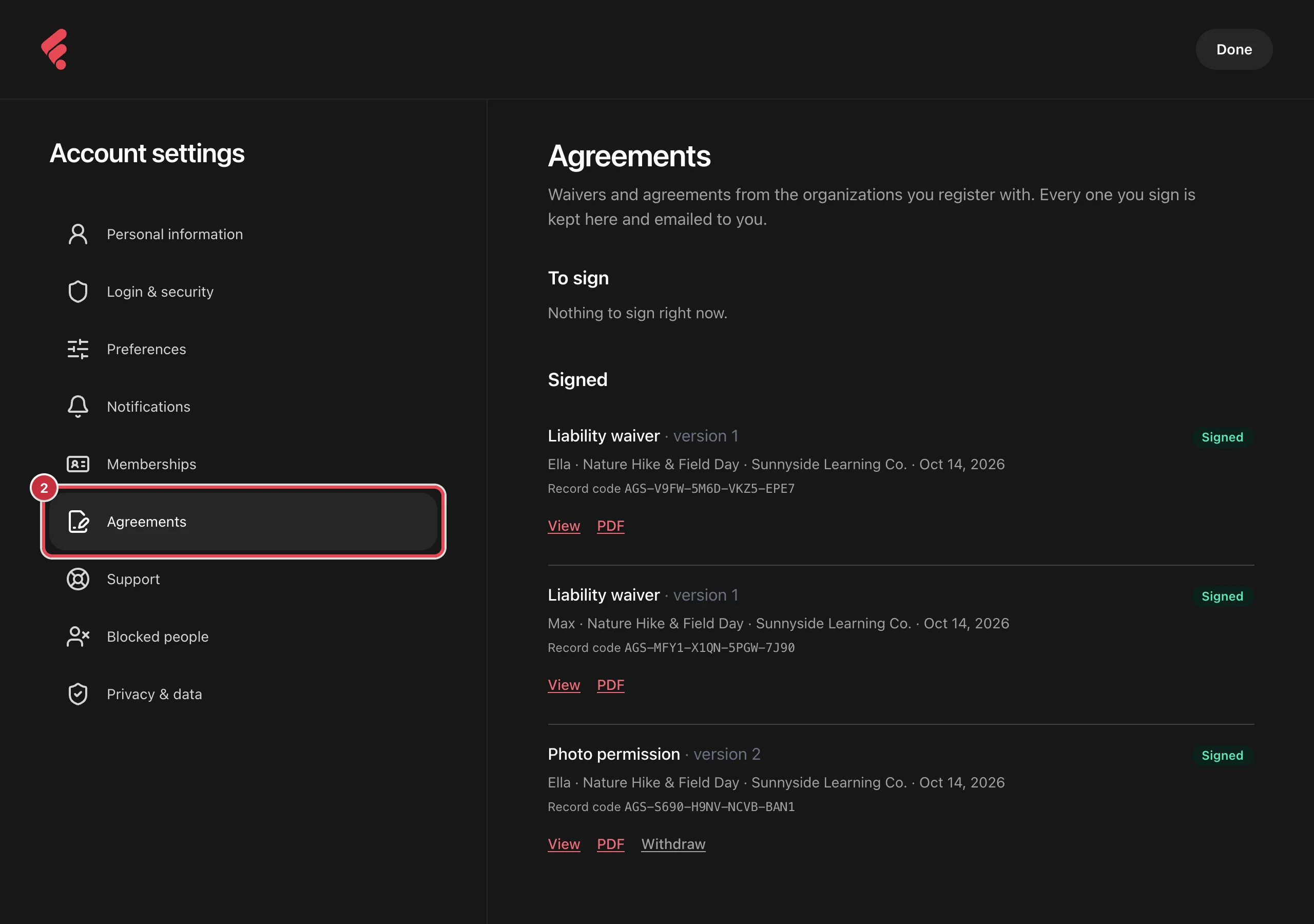Download PDF of Max's Liability waiver

point(610,685)
